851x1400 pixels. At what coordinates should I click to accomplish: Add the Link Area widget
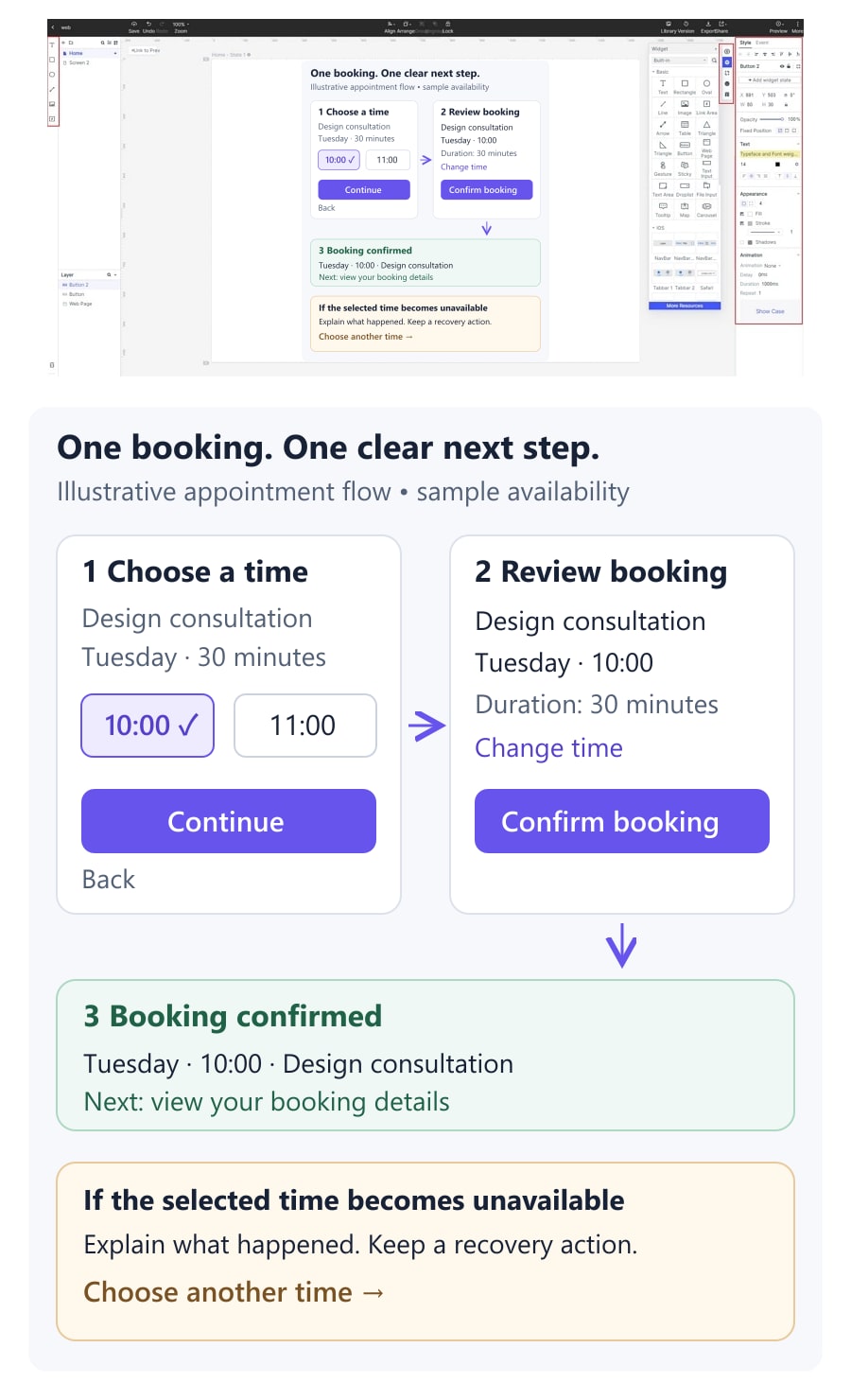click(706, 106)
